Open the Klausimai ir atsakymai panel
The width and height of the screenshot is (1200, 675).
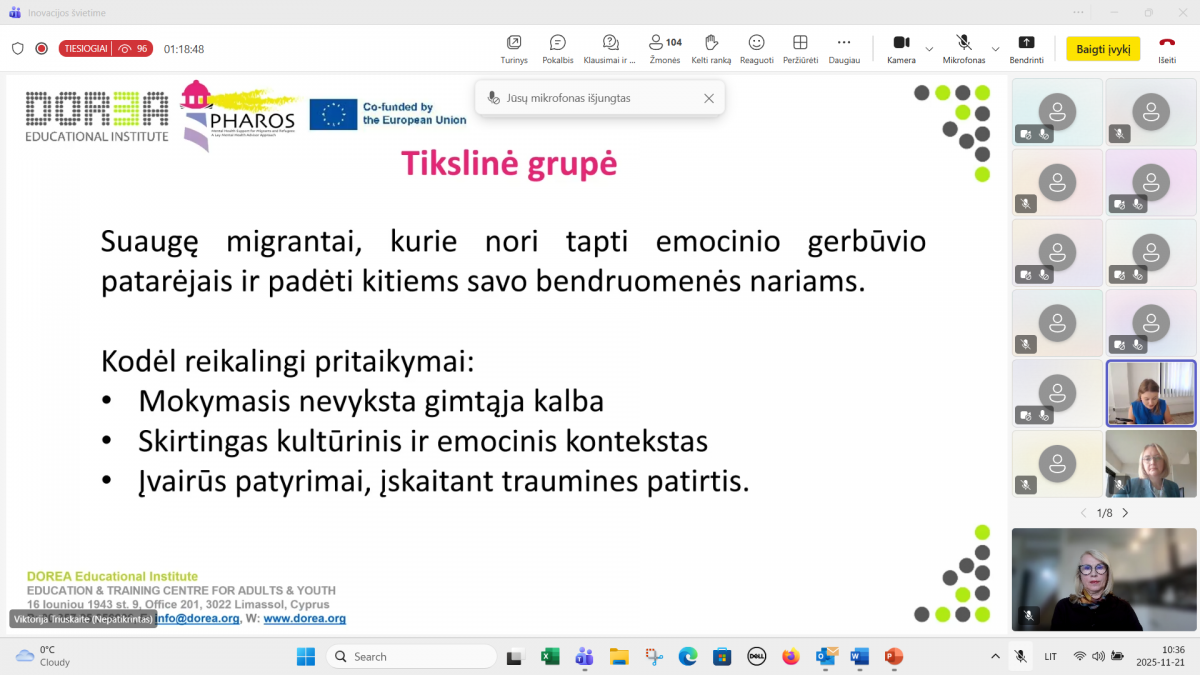pos(610,48)
